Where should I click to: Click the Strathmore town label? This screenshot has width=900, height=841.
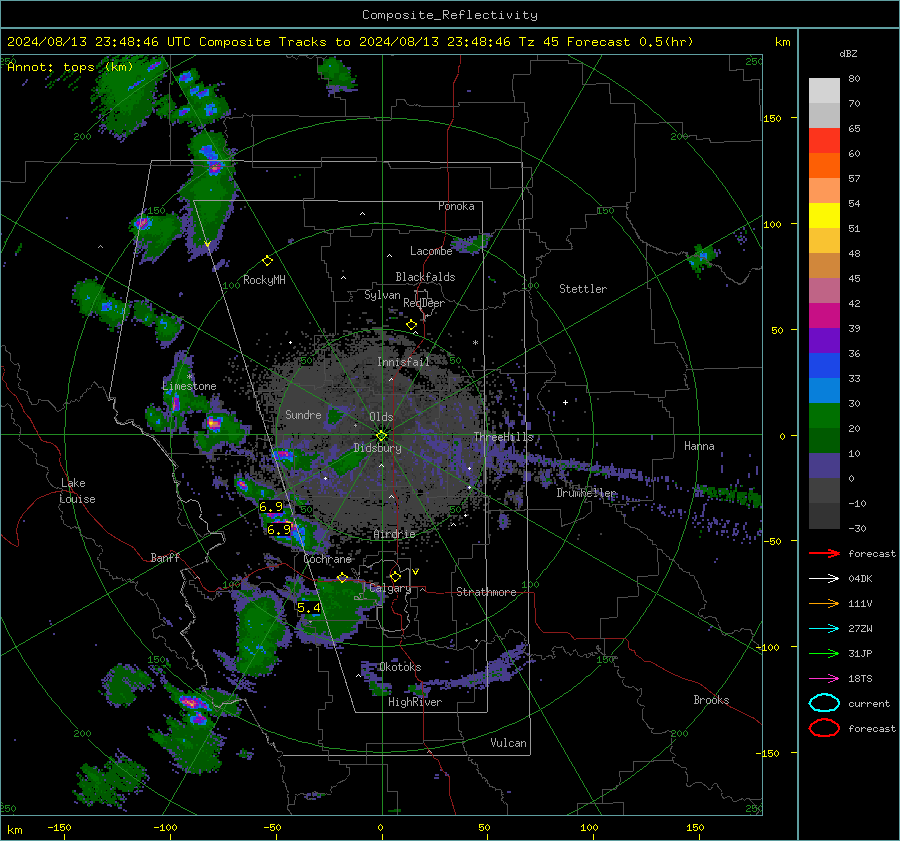pos(486,592)
